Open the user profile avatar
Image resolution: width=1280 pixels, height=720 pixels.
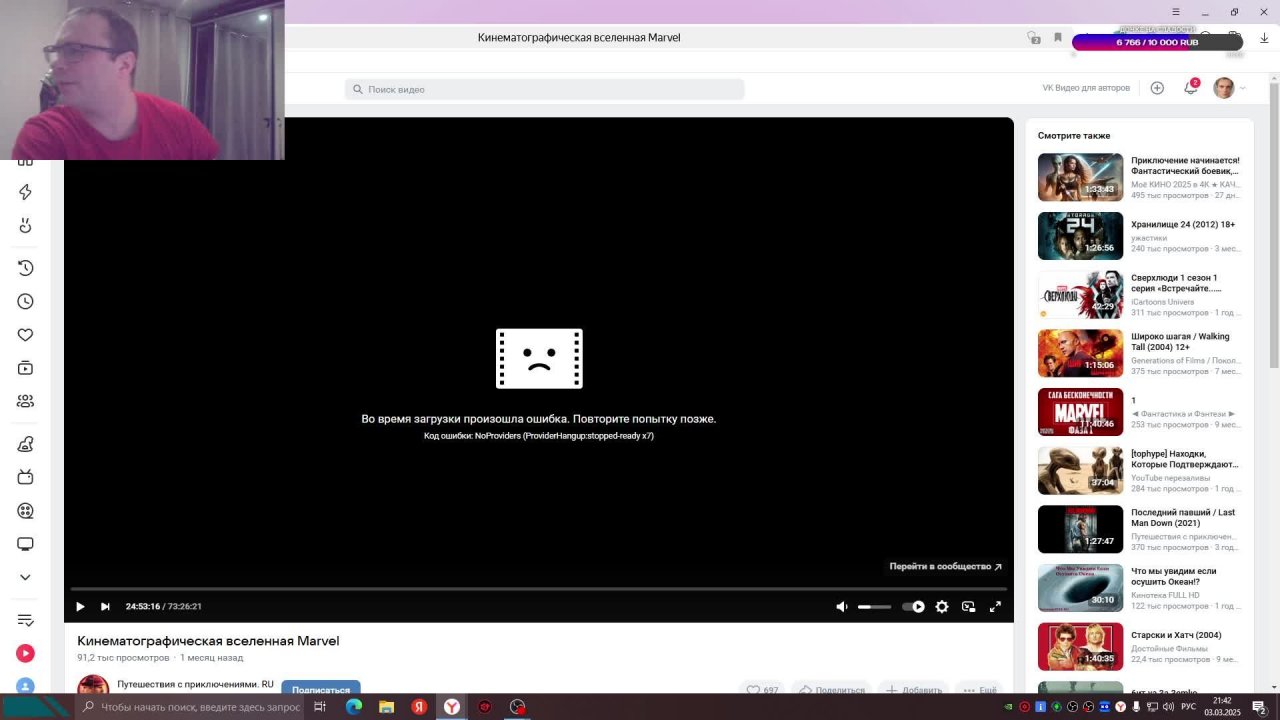1224,88
